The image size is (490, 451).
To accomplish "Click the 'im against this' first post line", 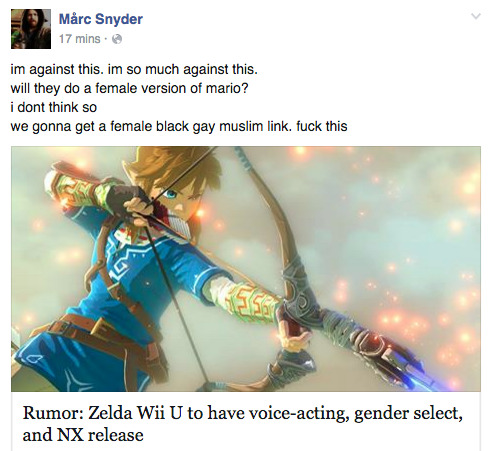I will point(134,69).
